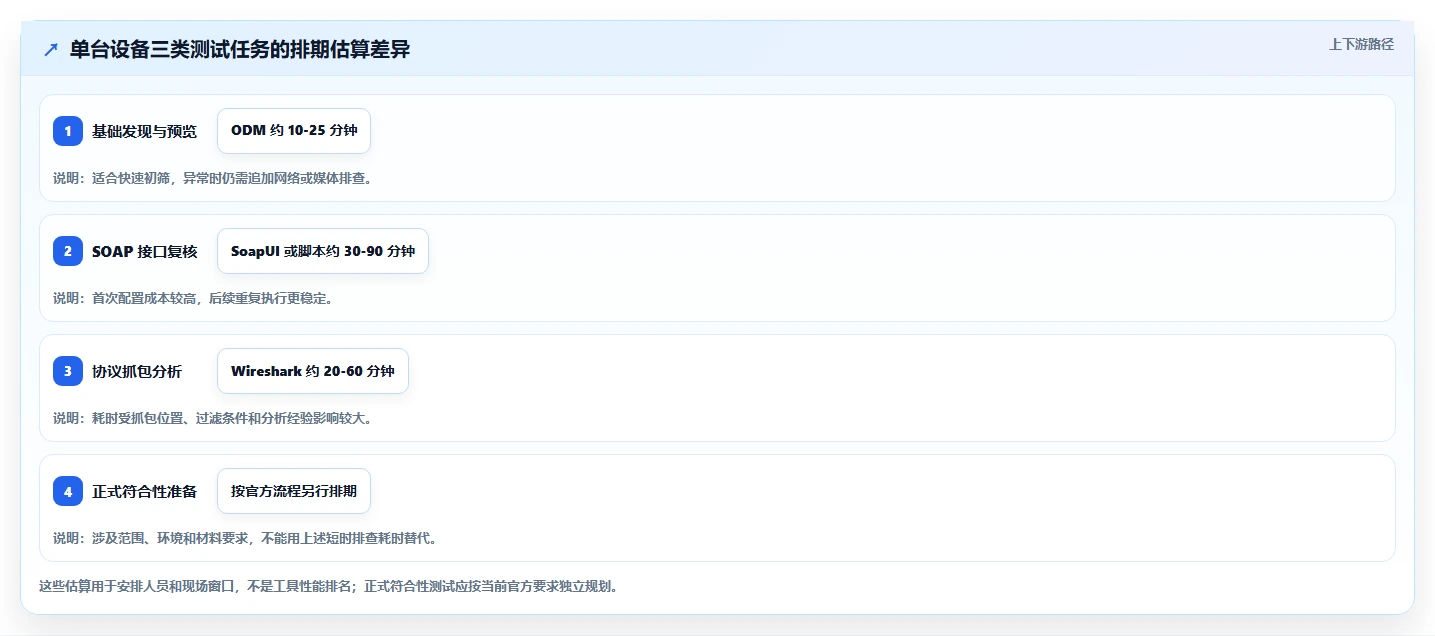Click the SOAP 接口复核 step label
1435x636 pixels.
point(145,251)
